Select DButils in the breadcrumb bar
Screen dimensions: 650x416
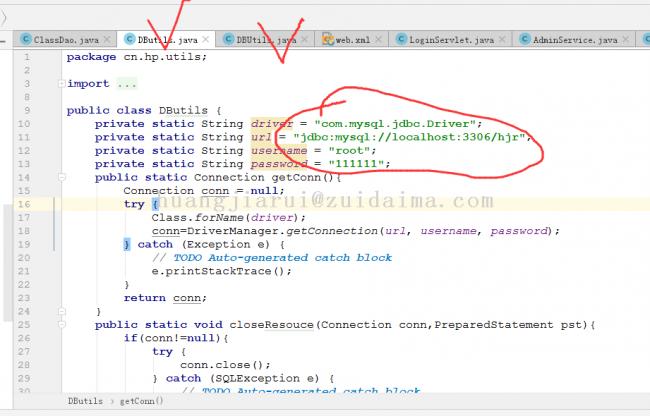tap(85, 401)
